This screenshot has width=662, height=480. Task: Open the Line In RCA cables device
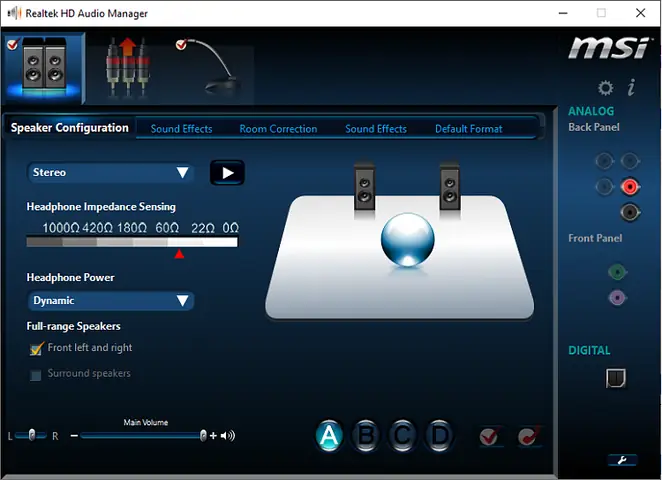[127, 67]
